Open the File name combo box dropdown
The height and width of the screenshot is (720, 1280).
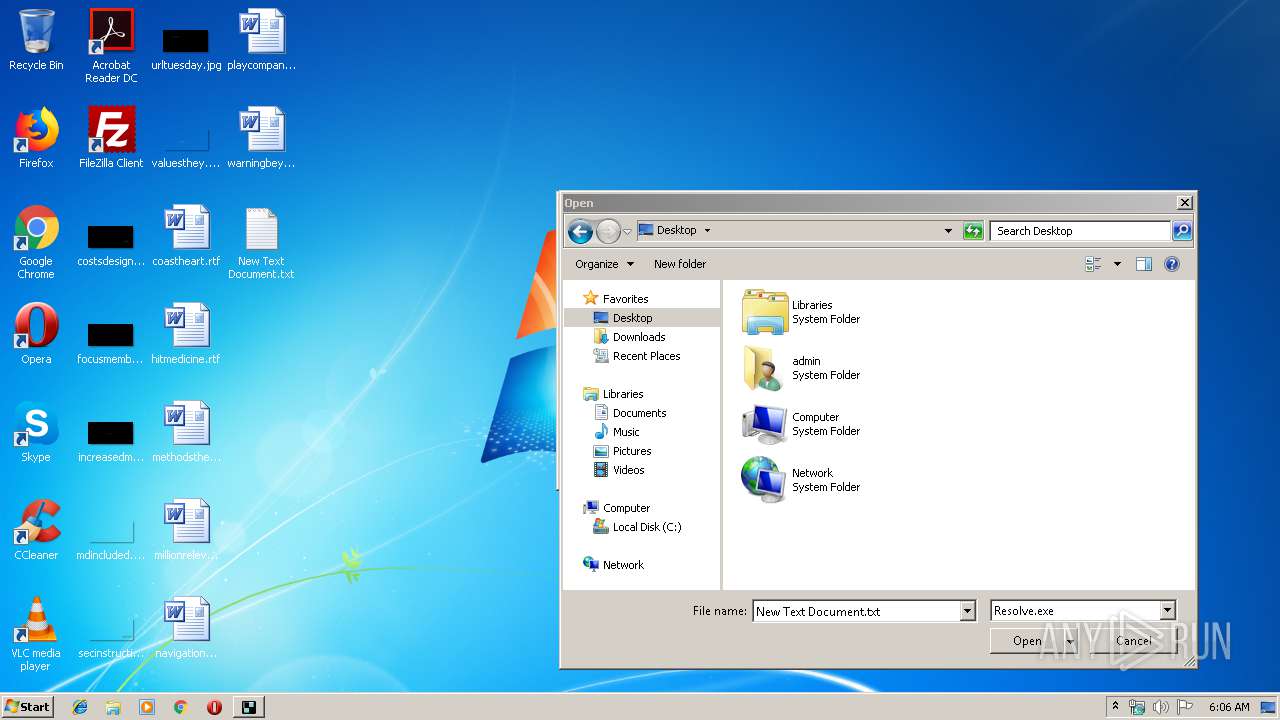tap(967, 611)
